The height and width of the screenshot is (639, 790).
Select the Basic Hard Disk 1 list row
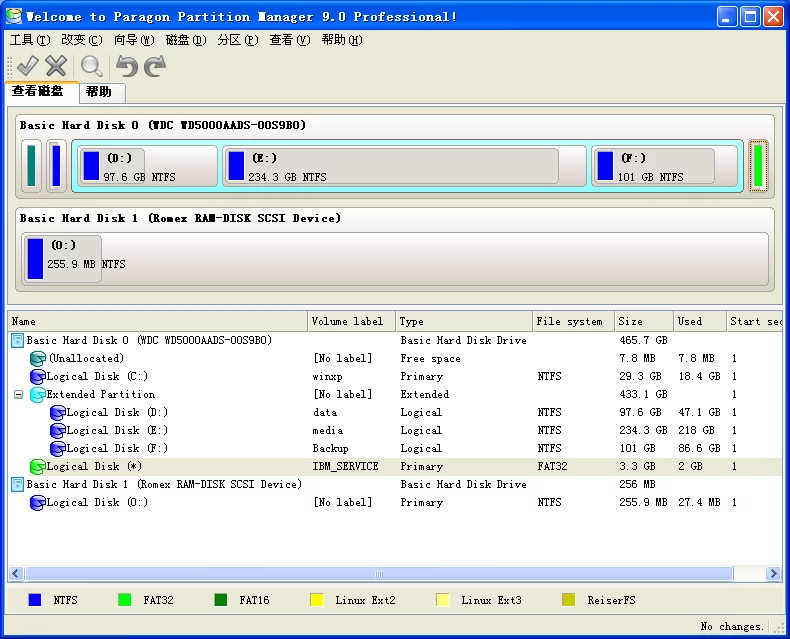pyautogui.click(x=395, y=484)
